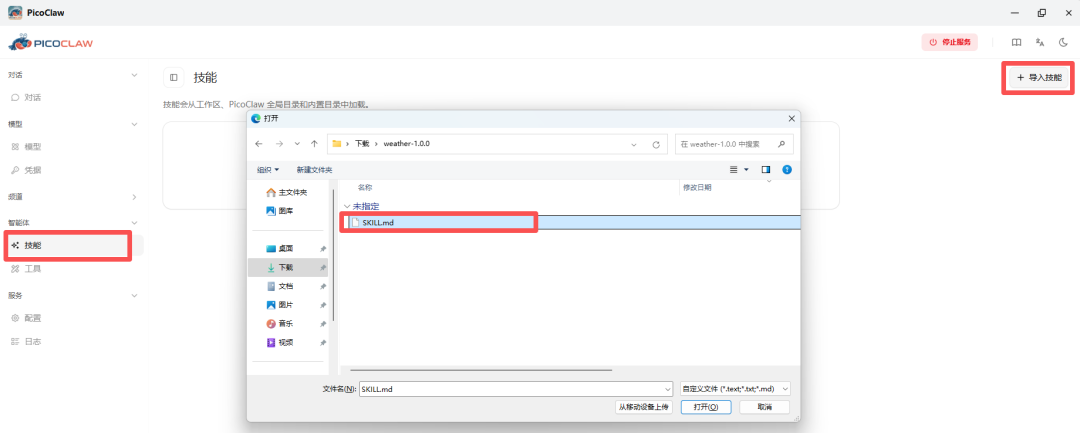The image size is (1080, 433).
Task: Select 视频 videos in navigation pane
Action: tap(280, 342)
